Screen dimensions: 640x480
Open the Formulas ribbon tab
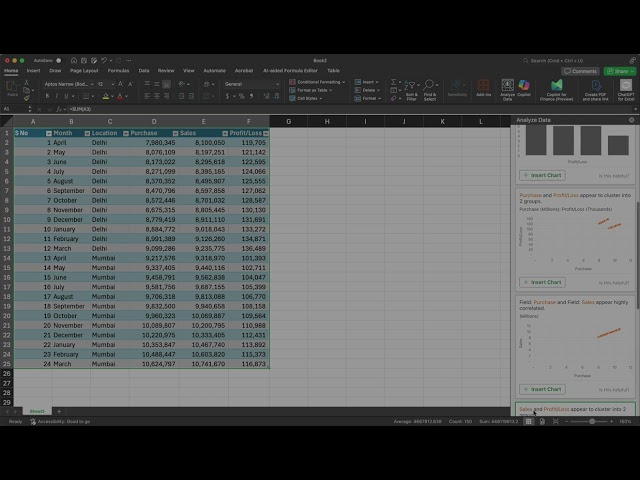pos(118,71)
